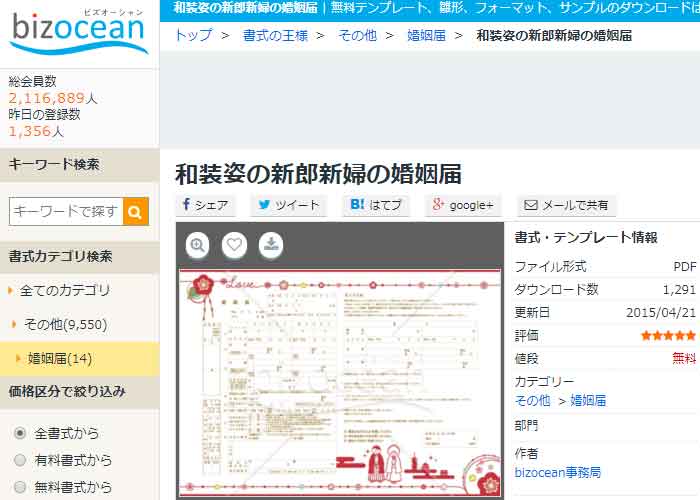Share on Twitter with ツイート button

(288, 205)
